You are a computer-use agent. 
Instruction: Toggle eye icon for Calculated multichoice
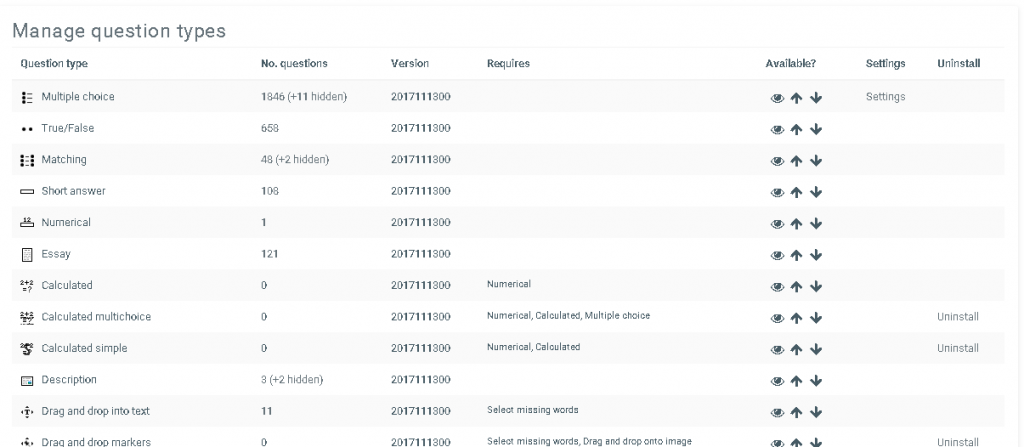point(776,318)
